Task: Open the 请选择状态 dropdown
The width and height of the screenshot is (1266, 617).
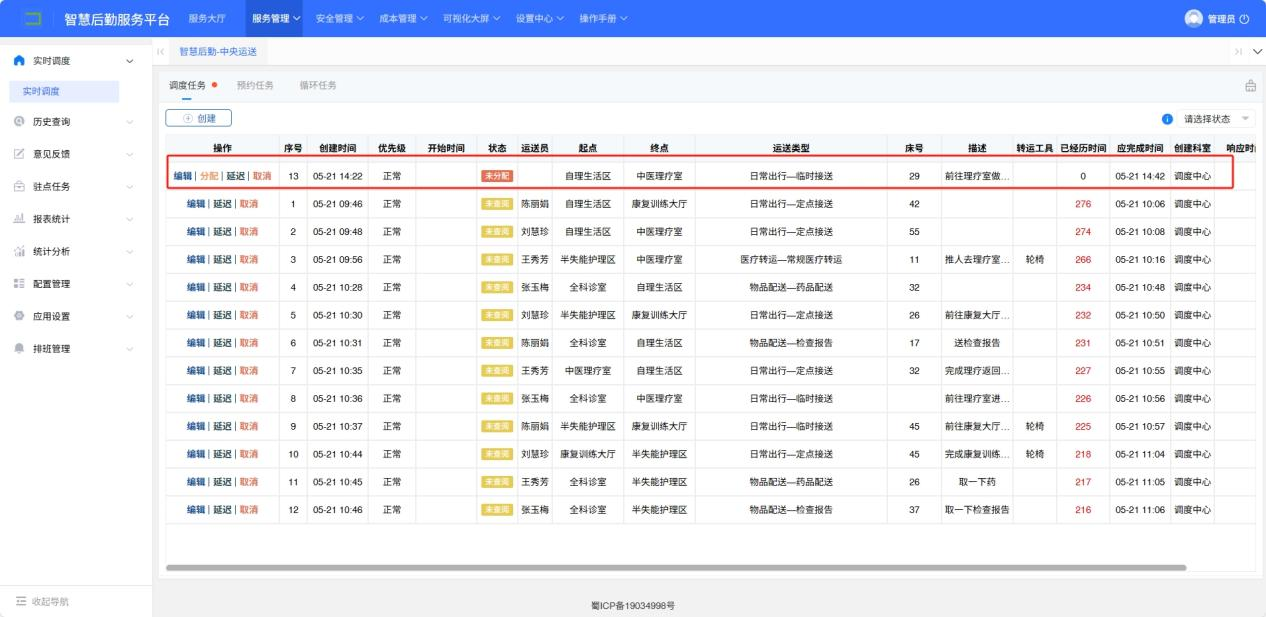Action: (1217, 119)
